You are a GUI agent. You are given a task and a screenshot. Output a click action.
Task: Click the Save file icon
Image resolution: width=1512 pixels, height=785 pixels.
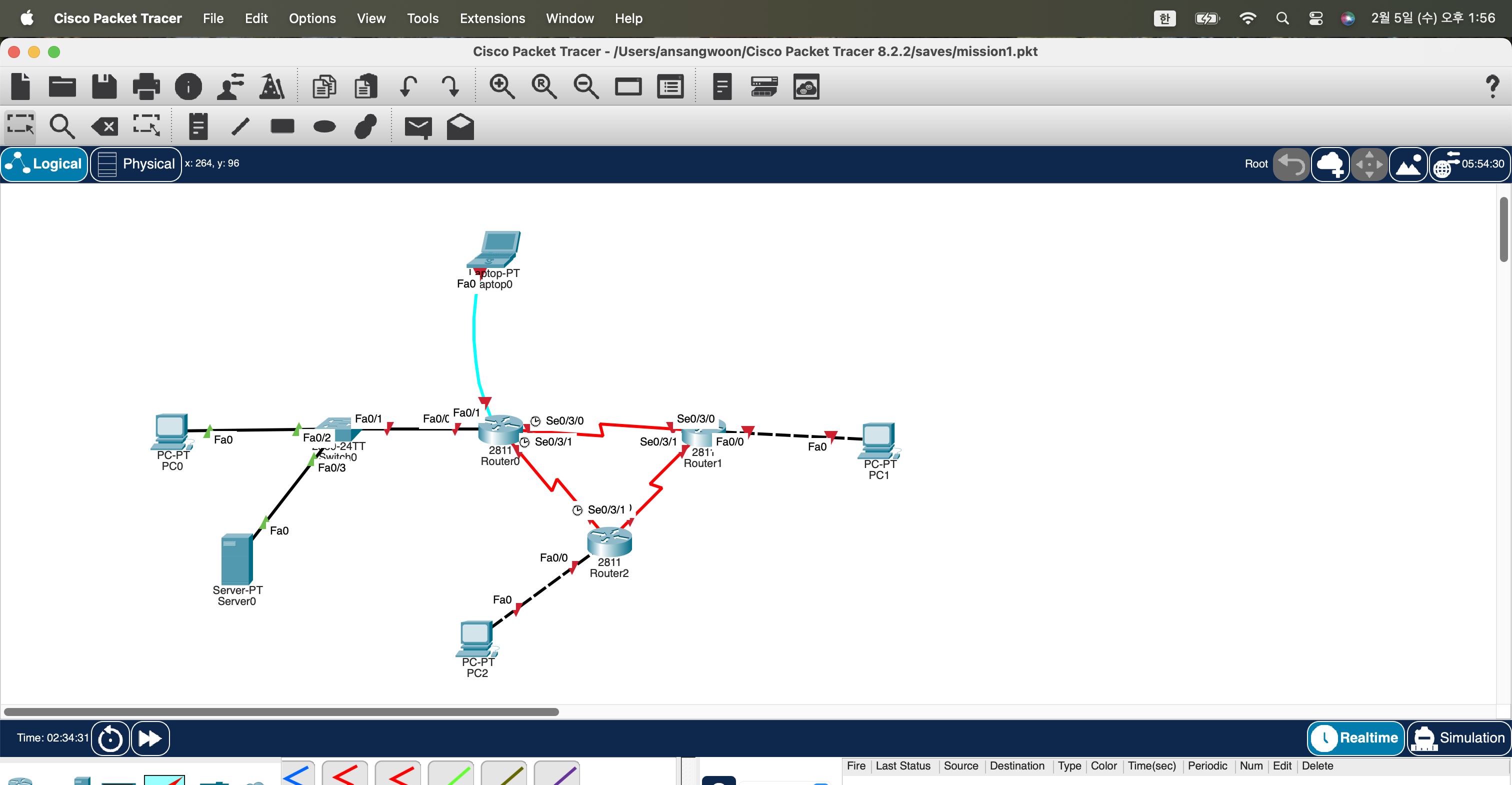pyautogui.click(x=104, y=87)
